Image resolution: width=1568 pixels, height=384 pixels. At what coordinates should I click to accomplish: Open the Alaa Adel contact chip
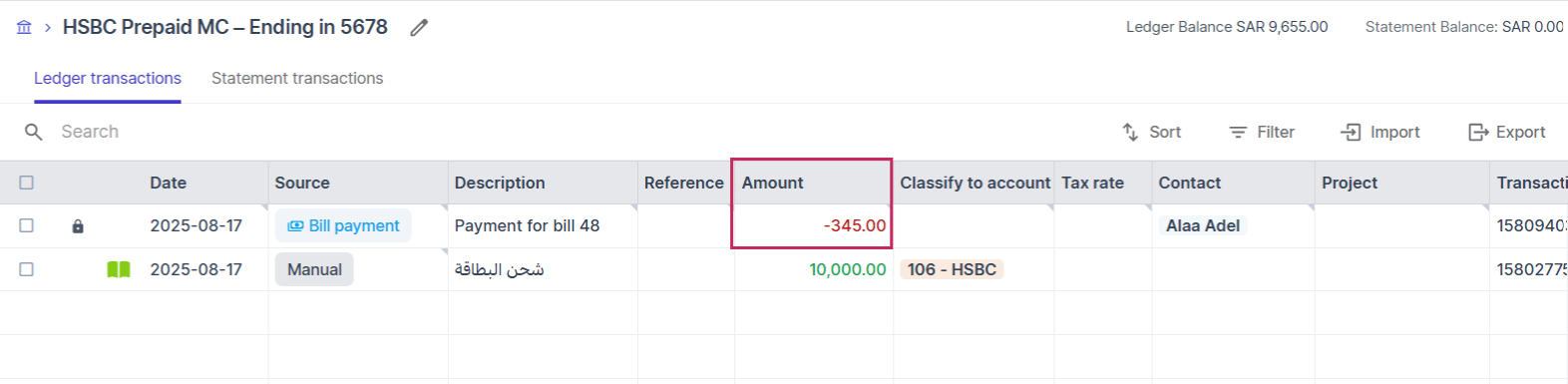pyautogui.click(x=1203, y=225)
